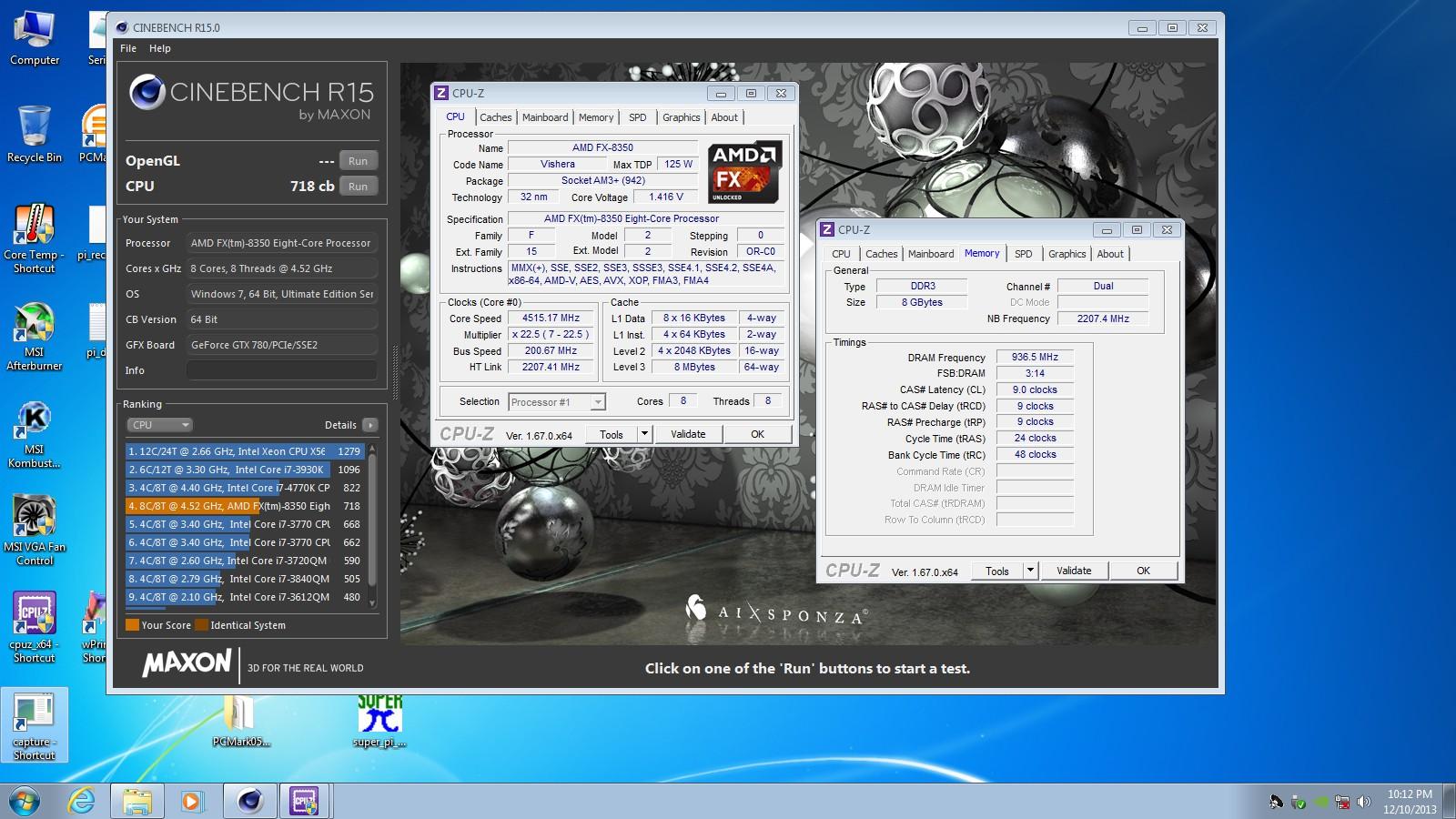Click OK in the CPU-Z CPU window
The width and height of the screenshot is (1456, 819).
point(757,434)
